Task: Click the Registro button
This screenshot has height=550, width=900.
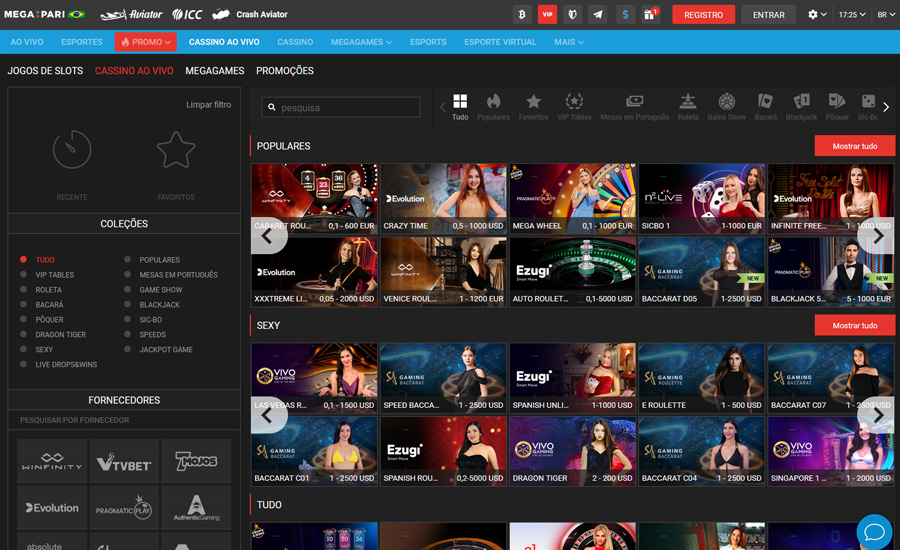Action: [703, 15]
